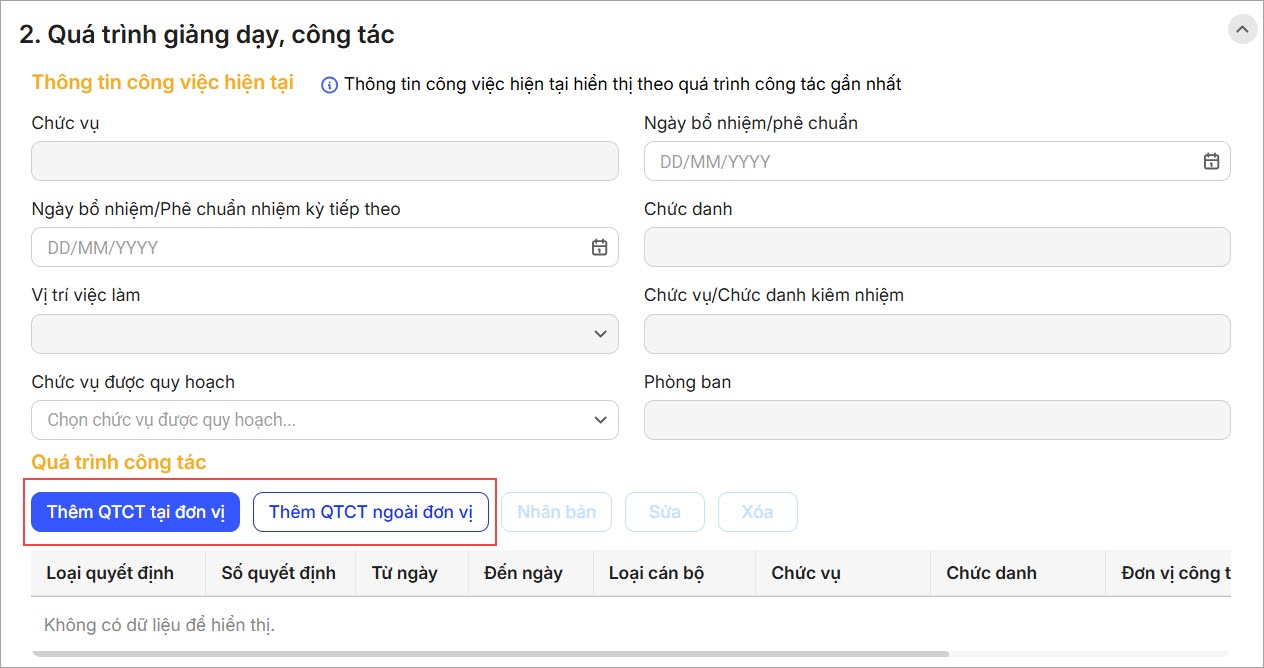The width and height of the screenshot is (1264, 668).
Task: Sort by Loại quyết định column header
Action: [x=110, y=573]
